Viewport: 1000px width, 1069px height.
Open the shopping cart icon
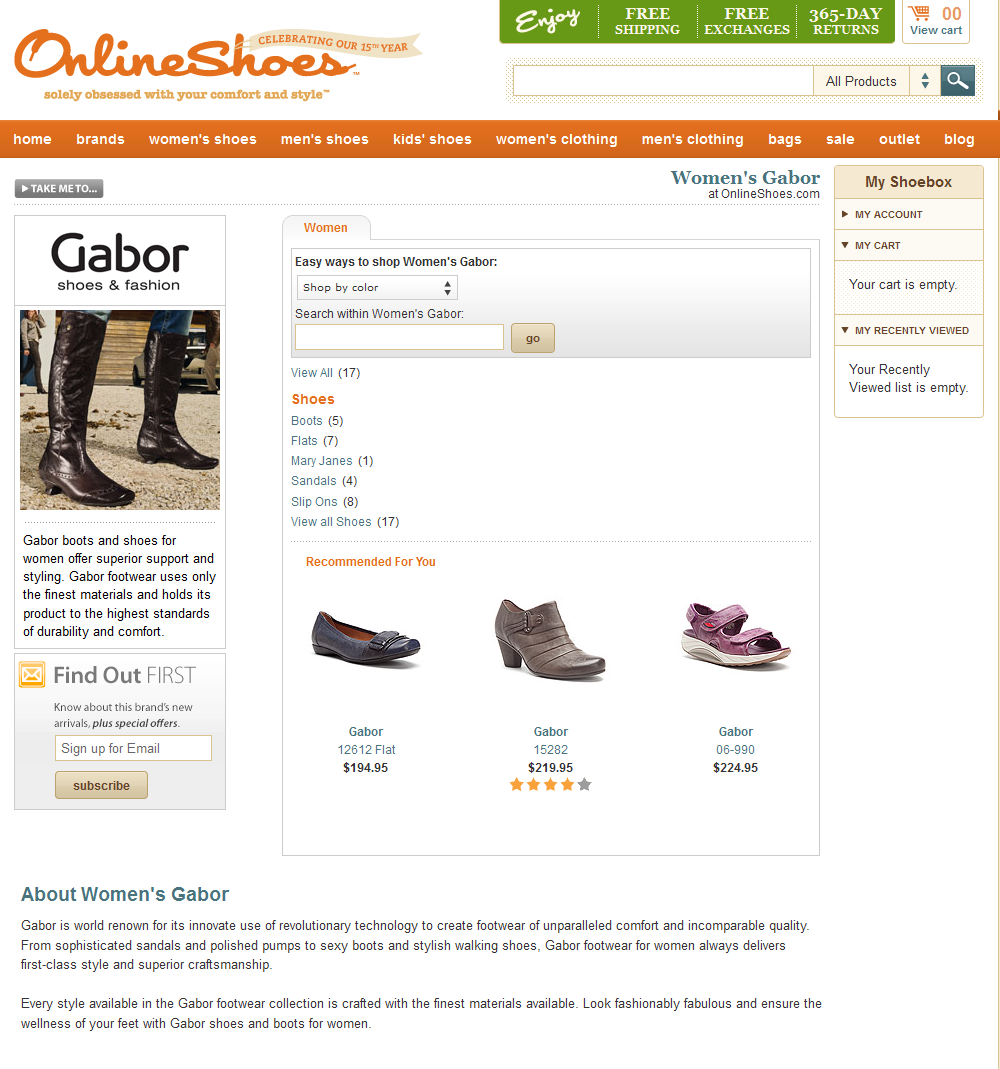click(919, 13)
